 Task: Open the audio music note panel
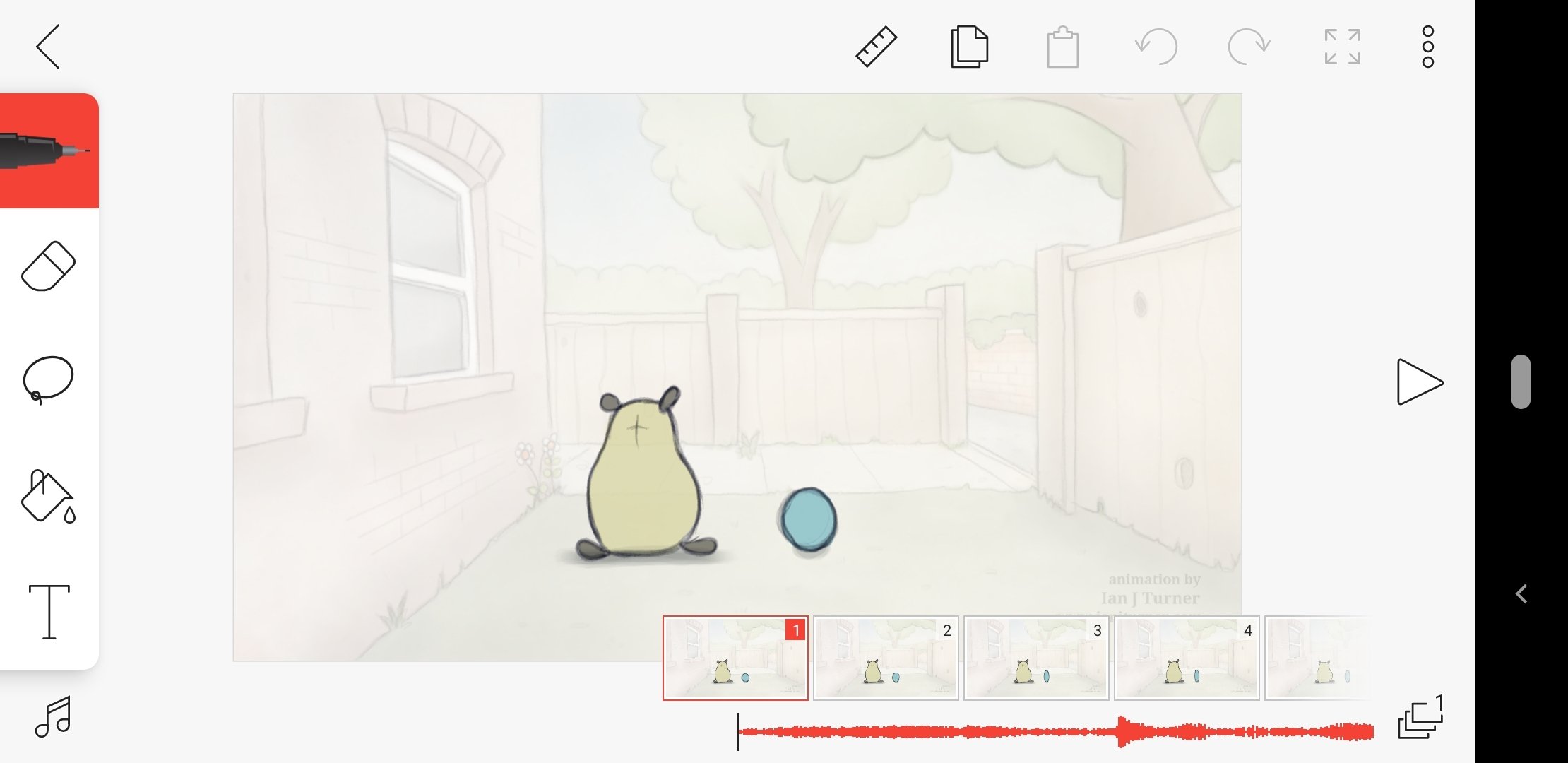53,716
